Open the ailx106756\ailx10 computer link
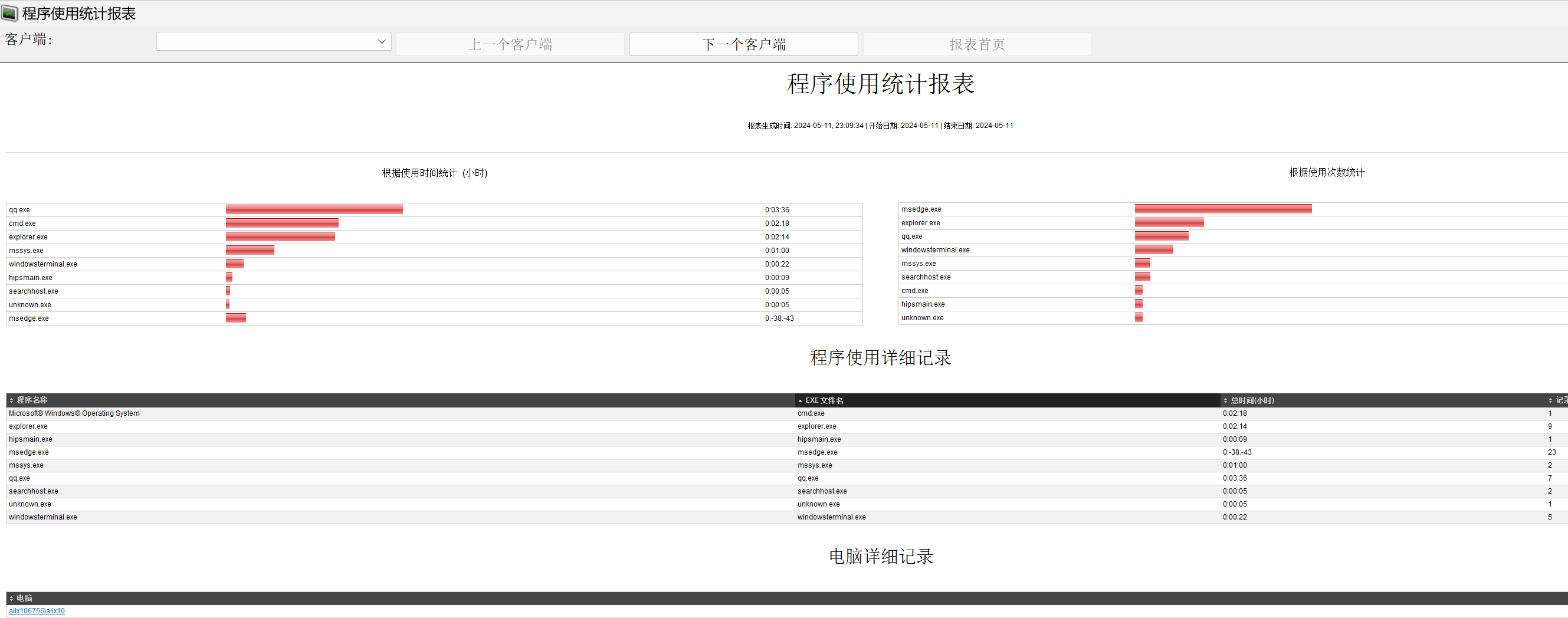The height and width of the screenshot is (618, 1568). click(37, 611)
